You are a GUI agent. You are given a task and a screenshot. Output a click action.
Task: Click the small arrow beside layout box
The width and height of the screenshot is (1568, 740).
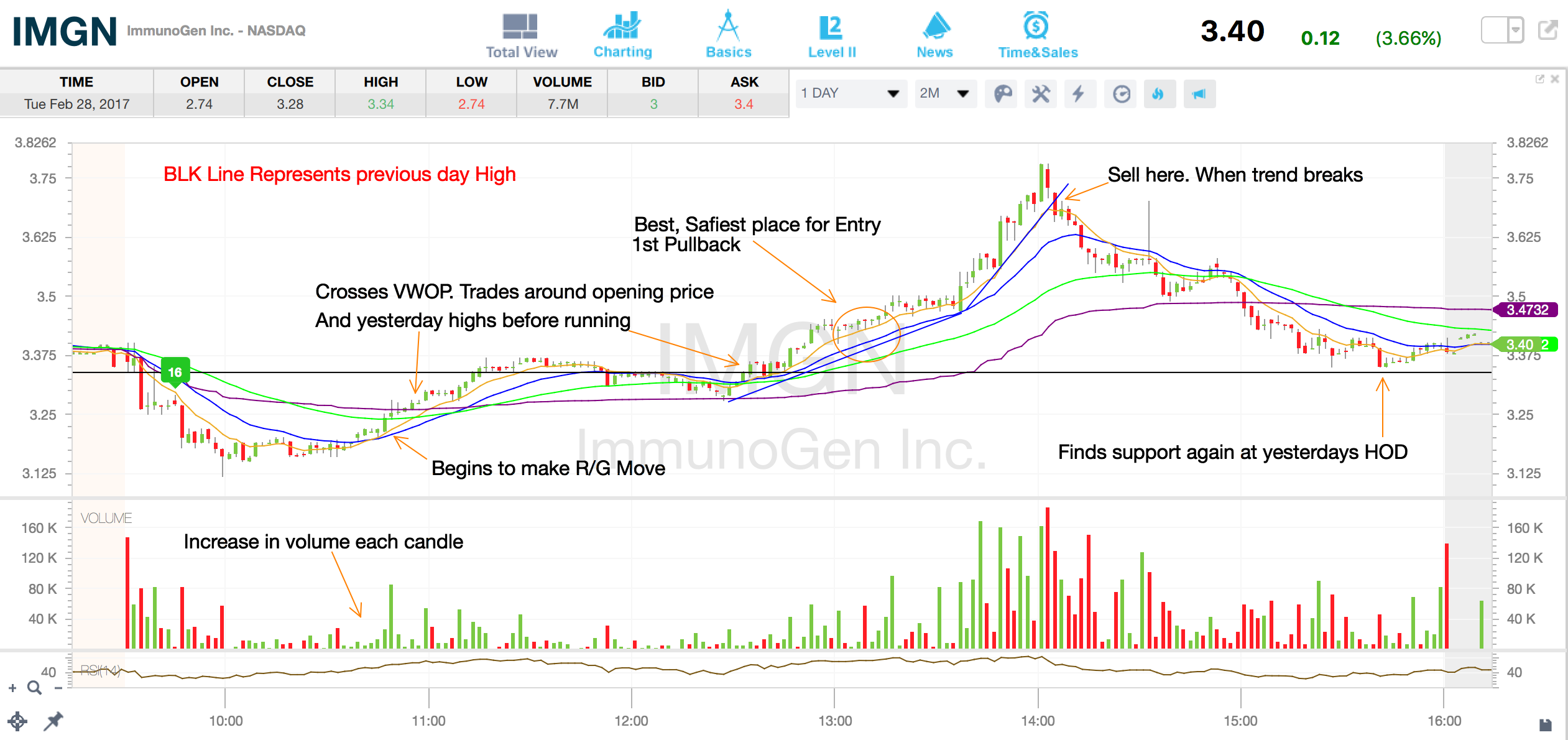coord(1516,30)
